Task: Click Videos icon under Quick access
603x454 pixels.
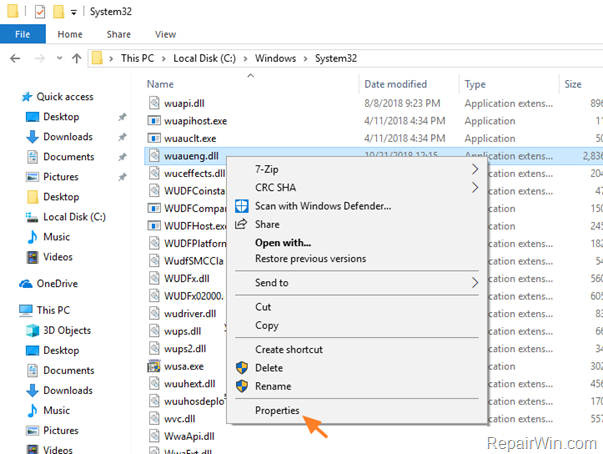Action: (x=32, y=257)
